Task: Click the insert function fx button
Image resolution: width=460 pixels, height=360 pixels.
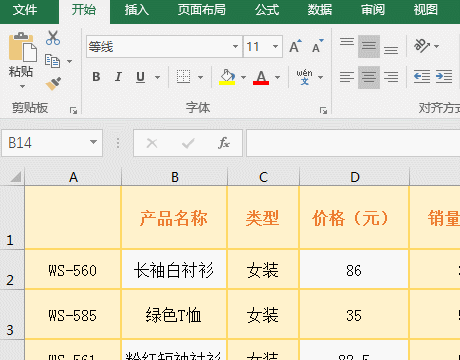Action: coord(224,143)
